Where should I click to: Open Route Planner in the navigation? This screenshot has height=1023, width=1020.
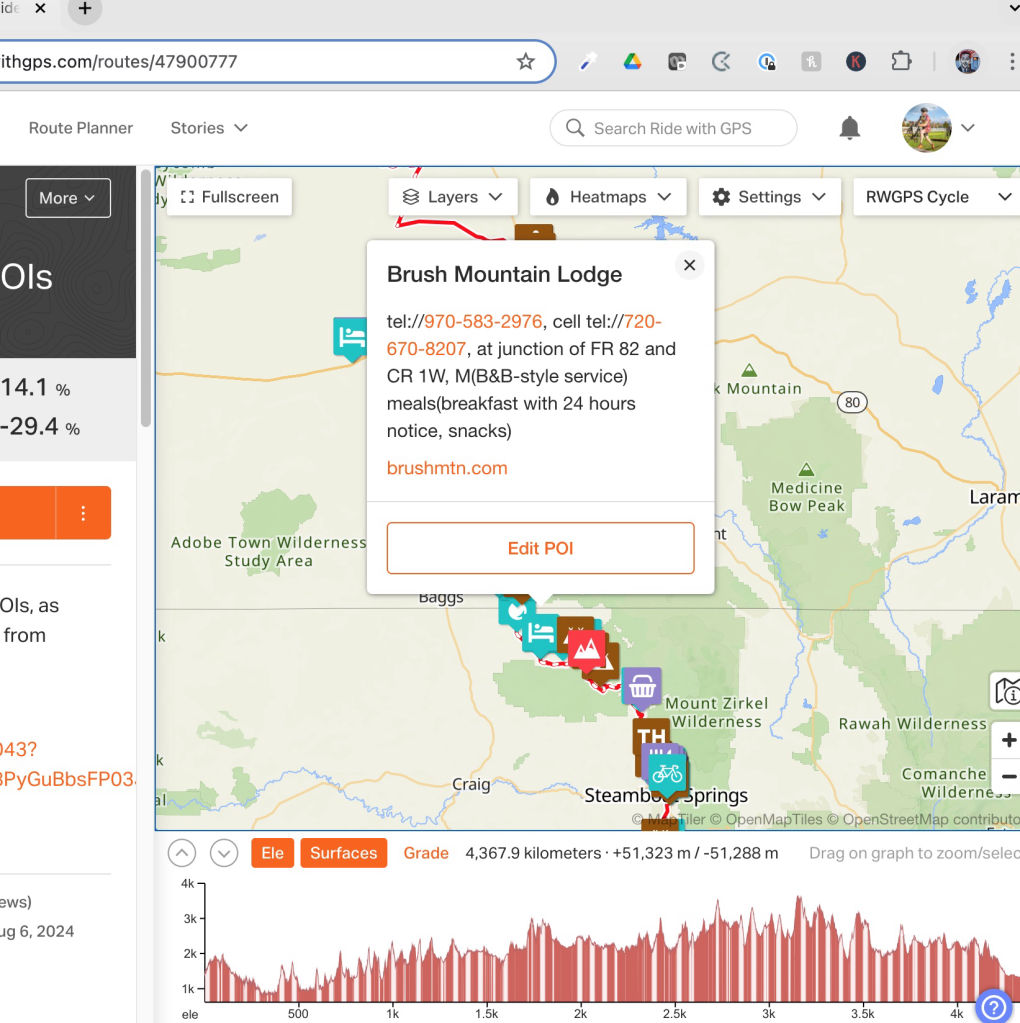(x=81, y=128)
